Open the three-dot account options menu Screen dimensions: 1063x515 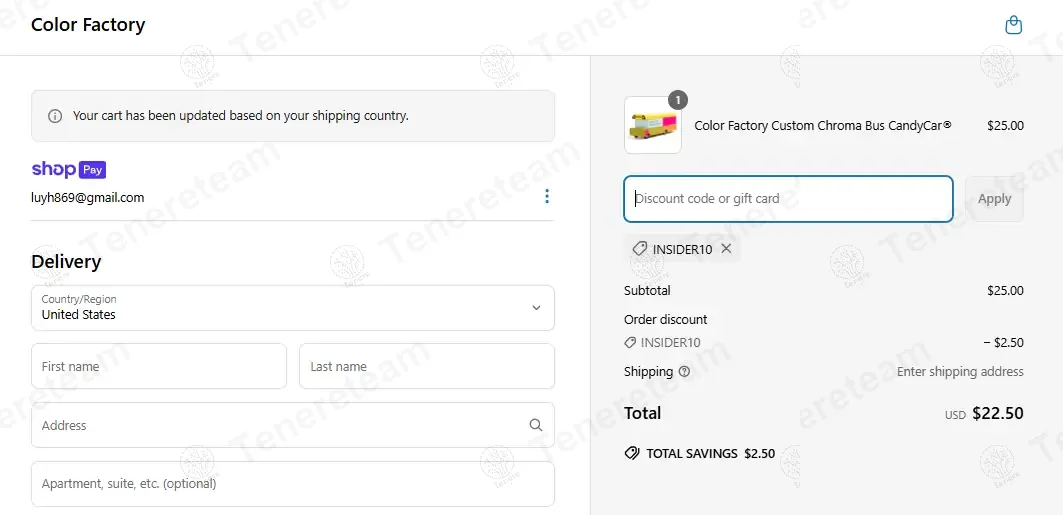coord(546,196)
